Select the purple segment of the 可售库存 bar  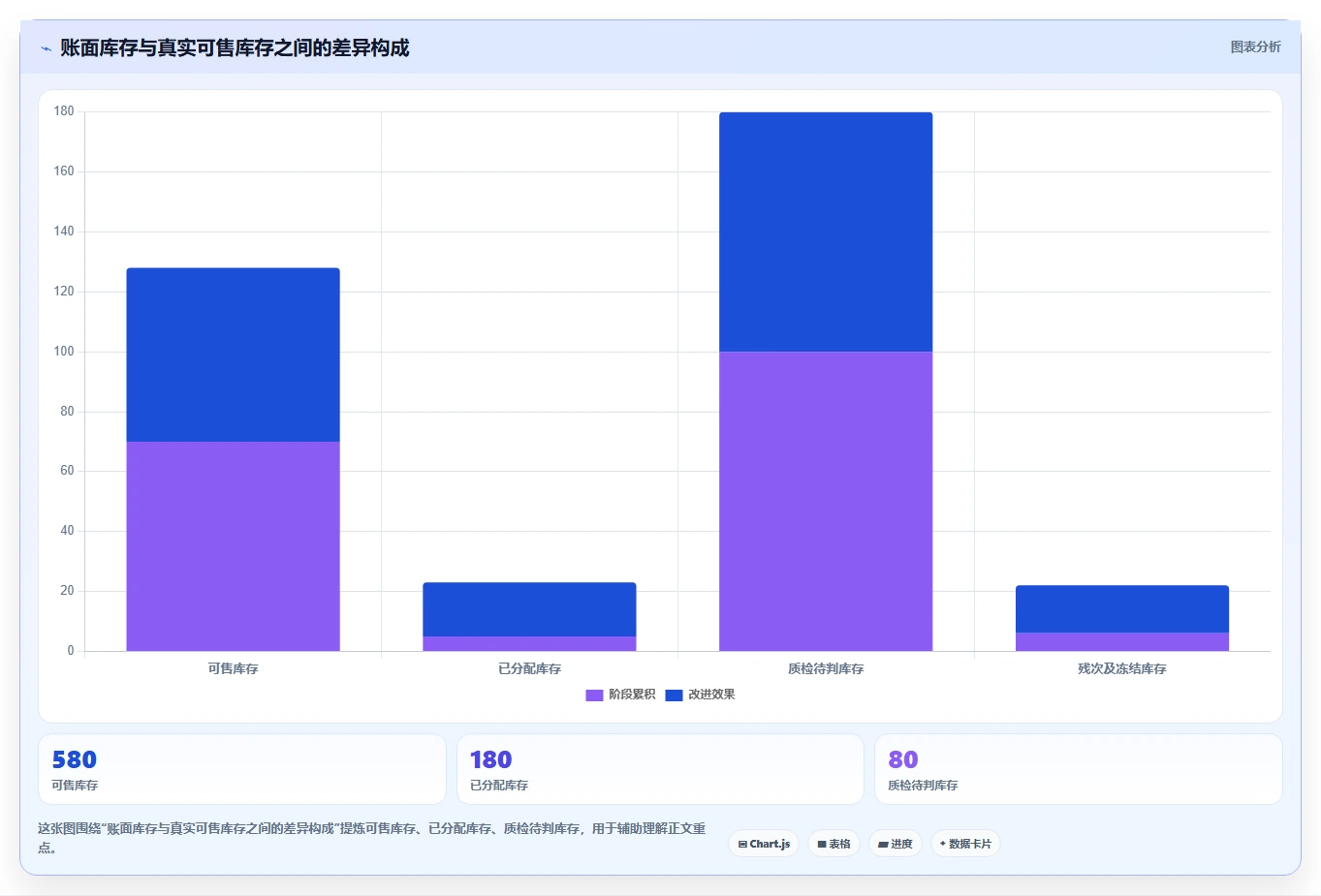[233, 546]
